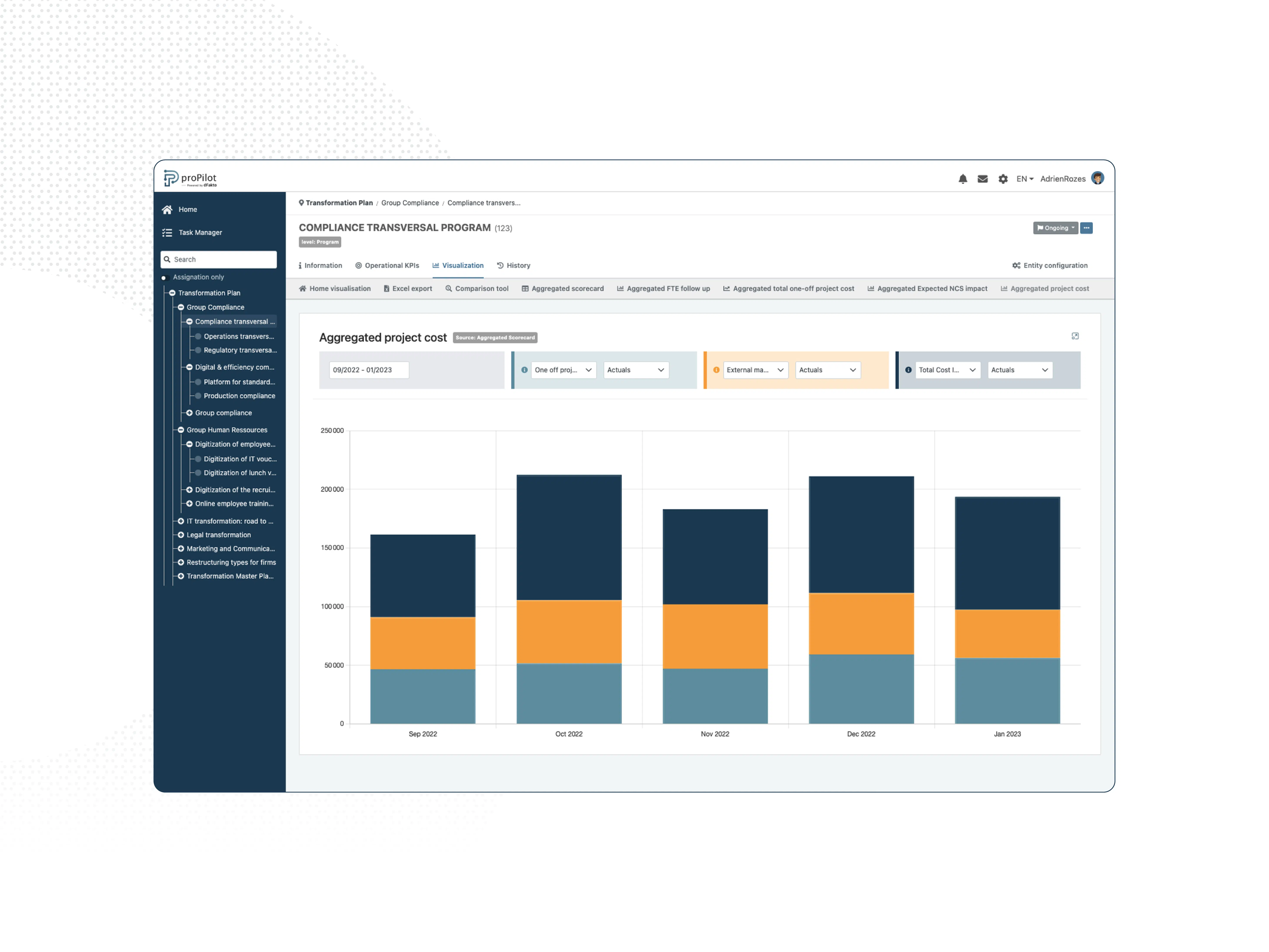Click the Transformation Plan breadcrumb pin icon
This screenshot has width=1269, height=952.
coord(301,203)
